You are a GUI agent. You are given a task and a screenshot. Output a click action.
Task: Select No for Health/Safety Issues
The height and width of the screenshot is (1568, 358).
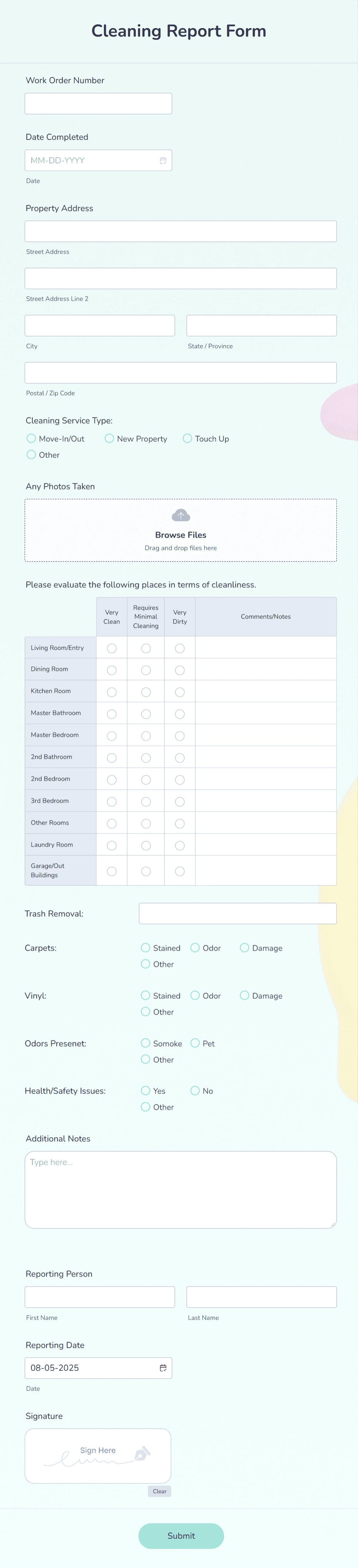point(195,1090)
